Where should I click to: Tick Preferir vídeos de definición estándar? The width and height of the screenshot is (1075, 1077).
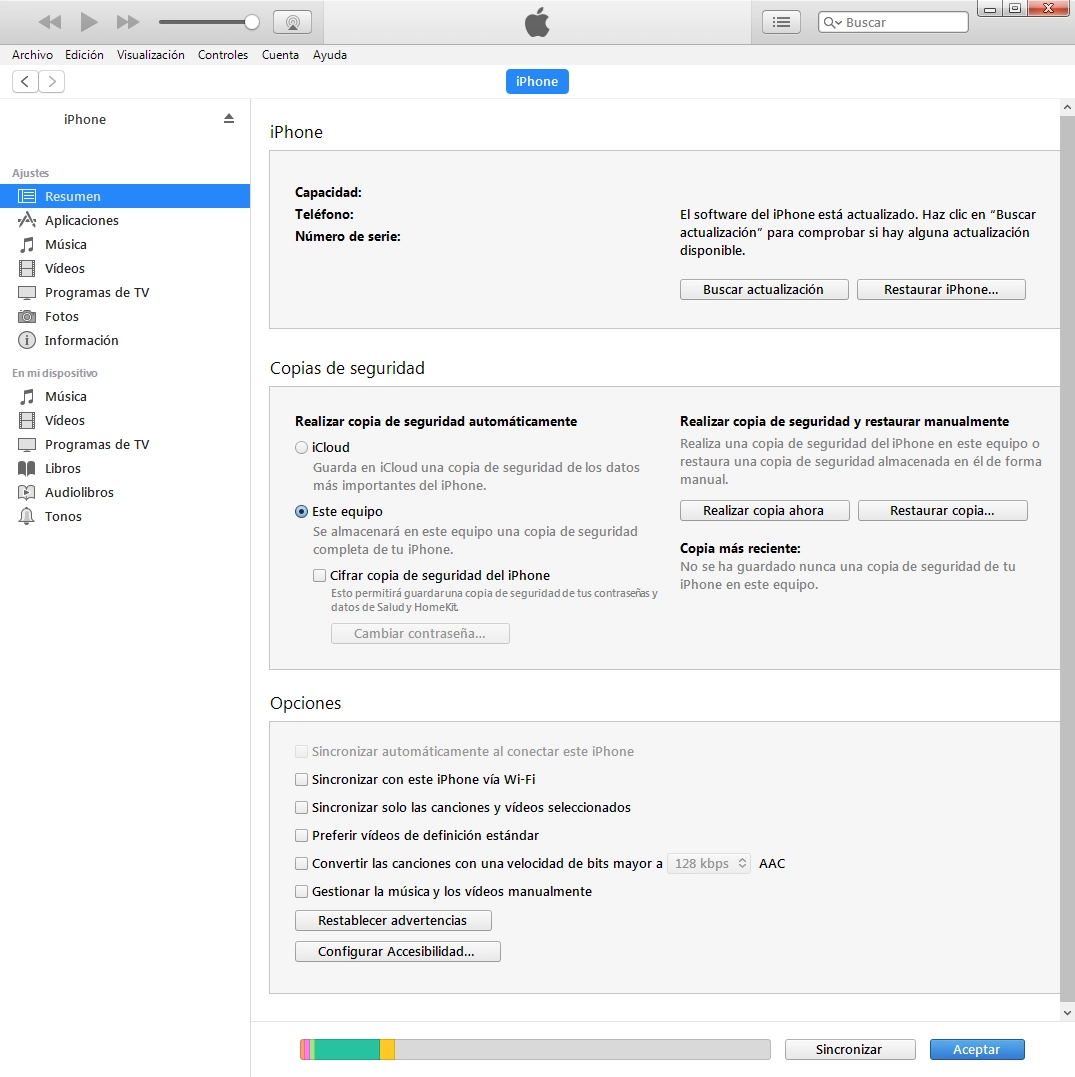click(x=302, y=835)
